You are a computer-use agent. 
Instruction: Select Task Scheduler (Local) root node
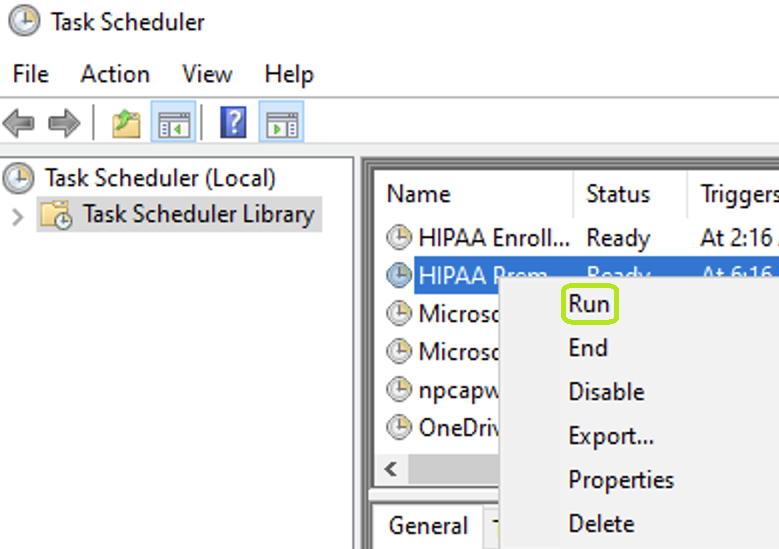point(160,178)
